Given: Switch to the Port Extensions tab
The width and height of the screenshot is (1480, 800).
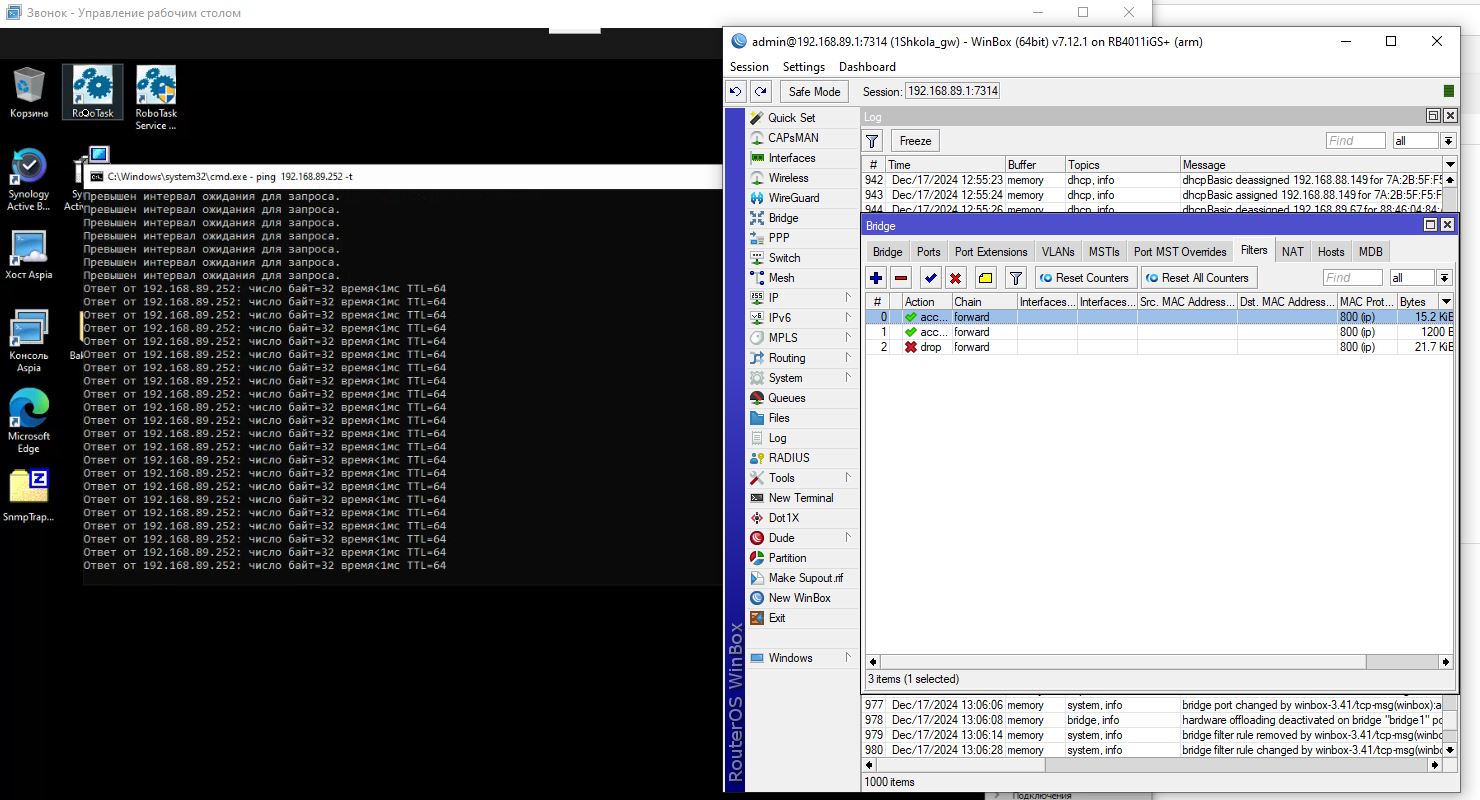Looking at the screenshot, I should pos(991,252).
